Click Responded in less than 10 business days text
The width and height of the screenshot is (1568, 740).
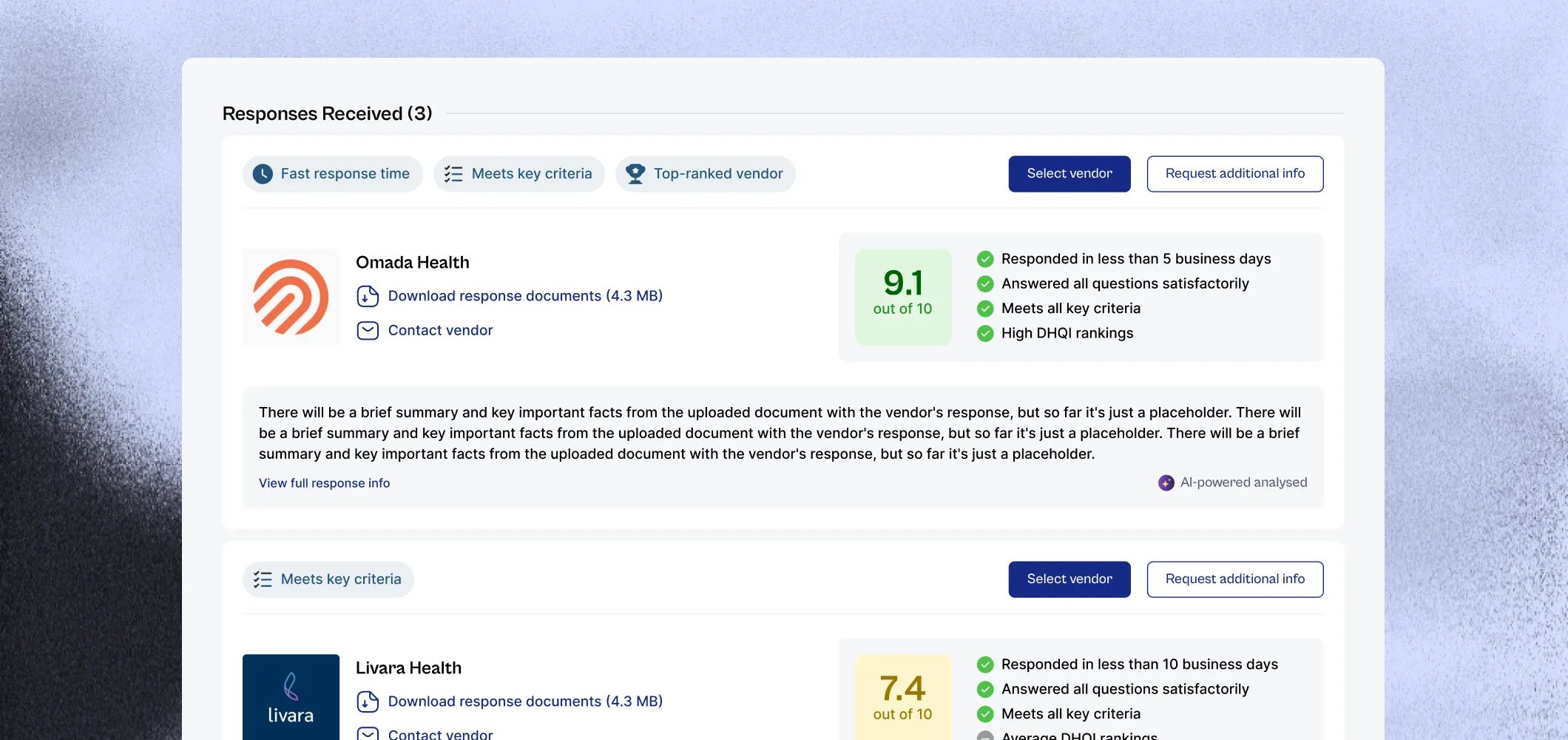click(x=1140, y=665)
